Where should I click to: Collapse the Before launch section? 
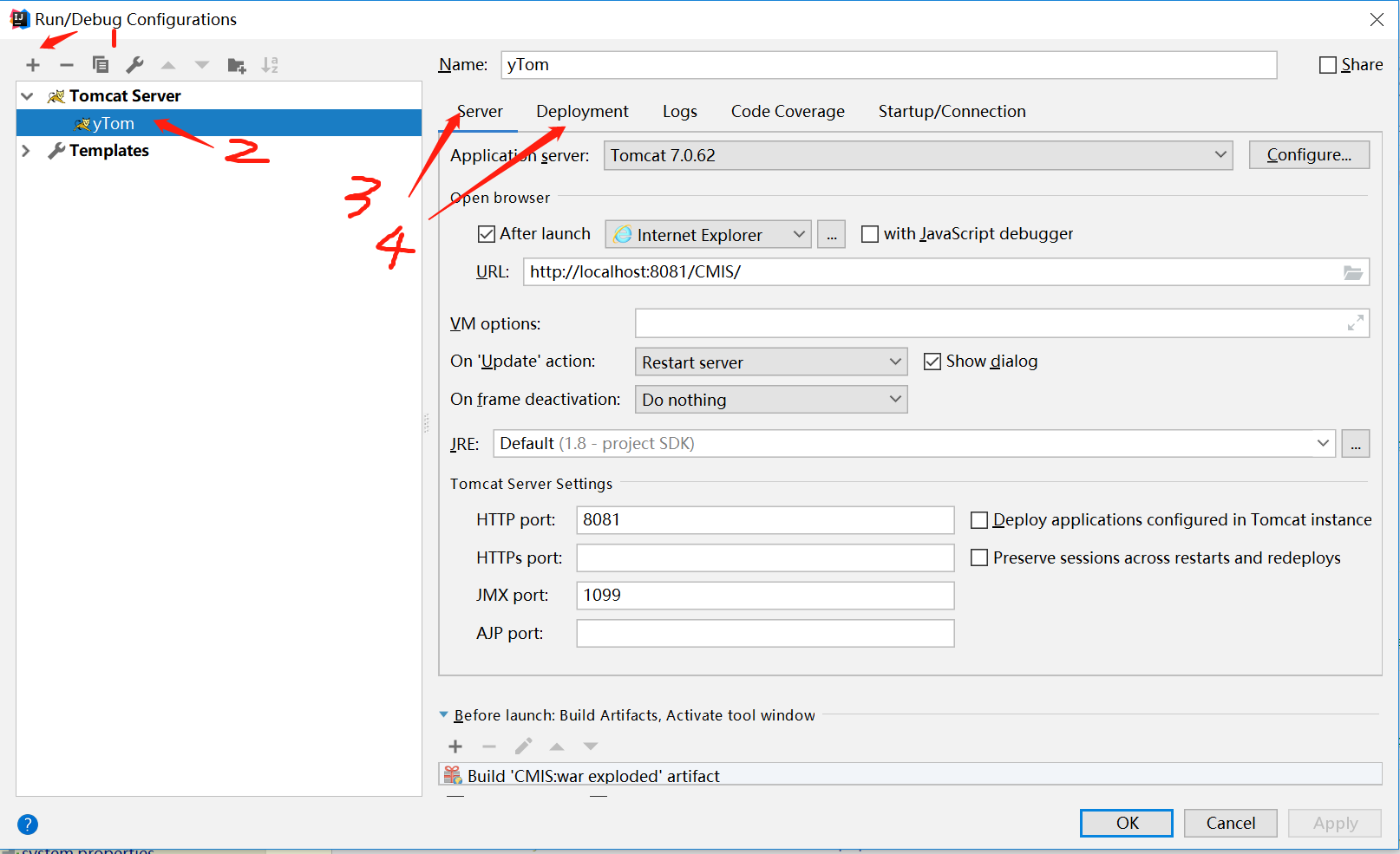[x=444, y=715]
